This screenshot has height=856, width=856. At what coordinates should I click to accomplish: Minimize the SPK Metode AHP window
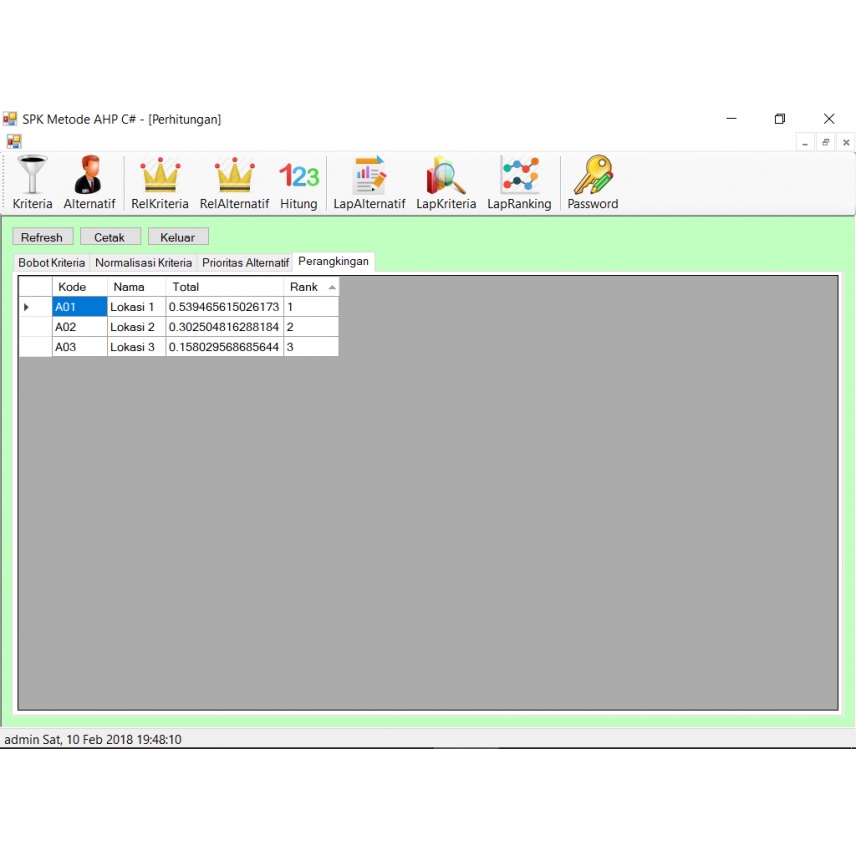pyautogui.click(x=732, y=118)
